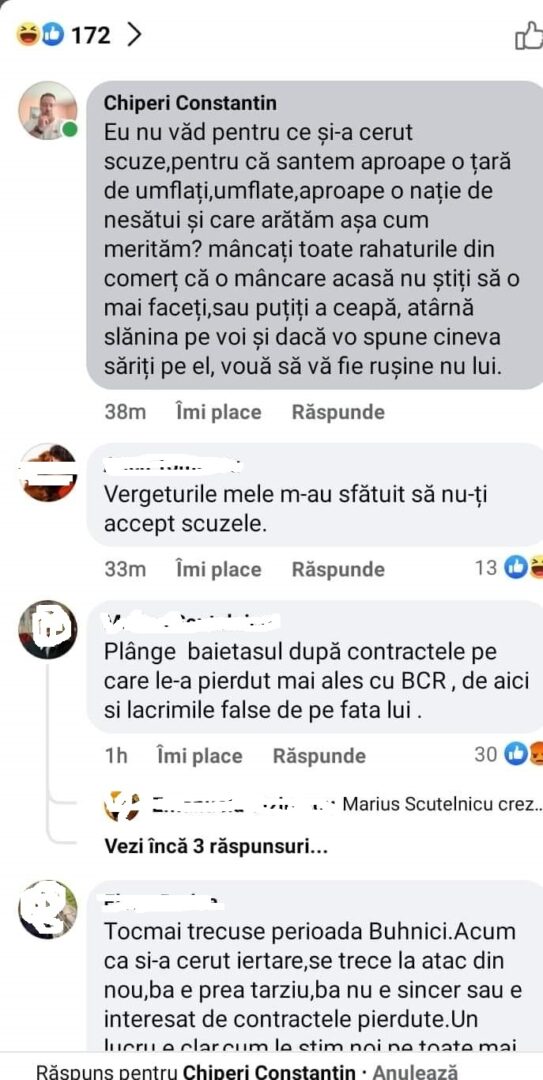The image size is (543, 1080).
Task: Open Chiperi Constantin's name link
Action: (190, 103)
